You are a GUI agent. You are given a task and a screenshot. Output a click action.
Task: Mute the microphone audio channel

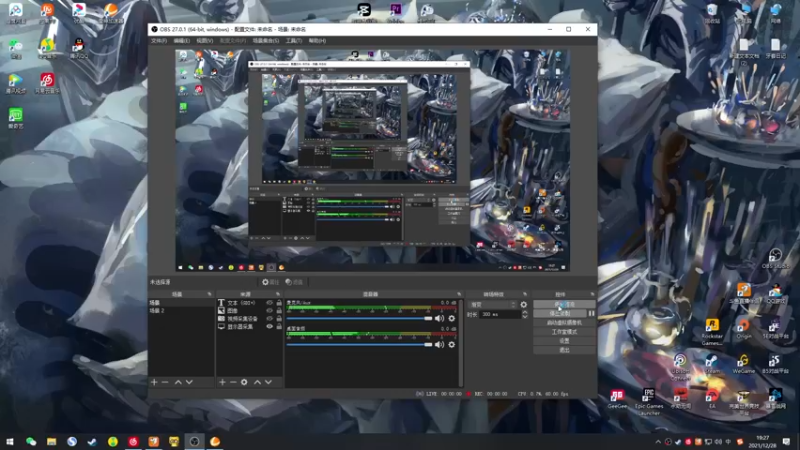439,318
